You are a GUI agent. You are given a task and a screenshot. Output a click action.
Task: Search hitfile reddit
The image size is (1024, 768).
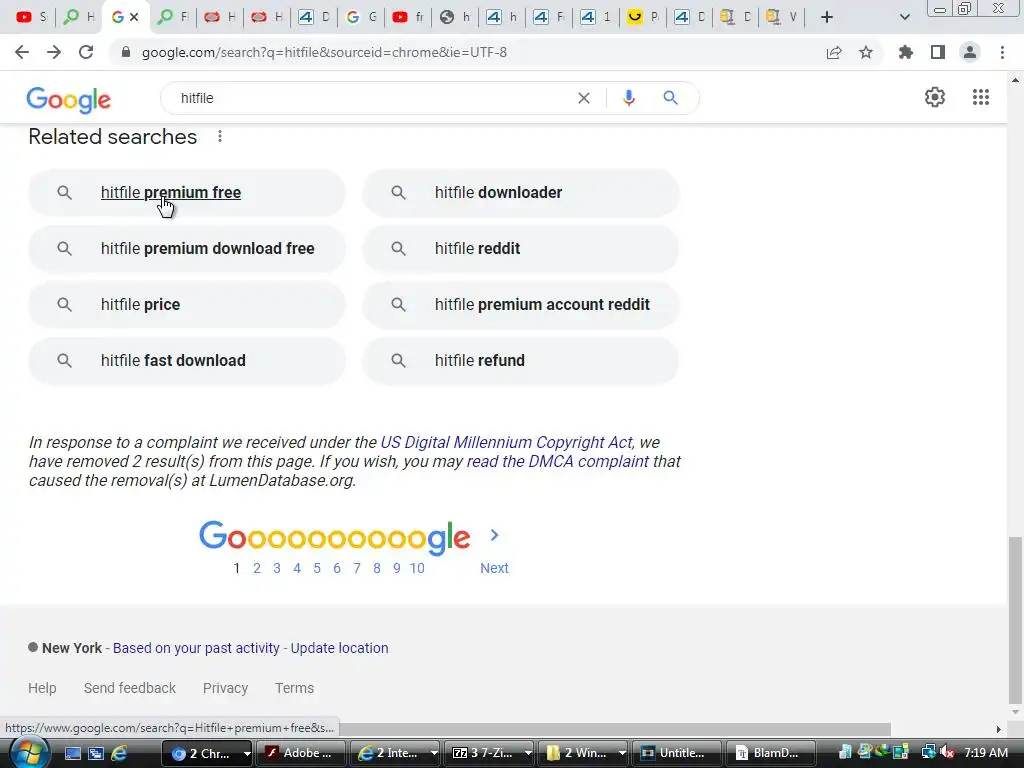[x=520, y=249]
